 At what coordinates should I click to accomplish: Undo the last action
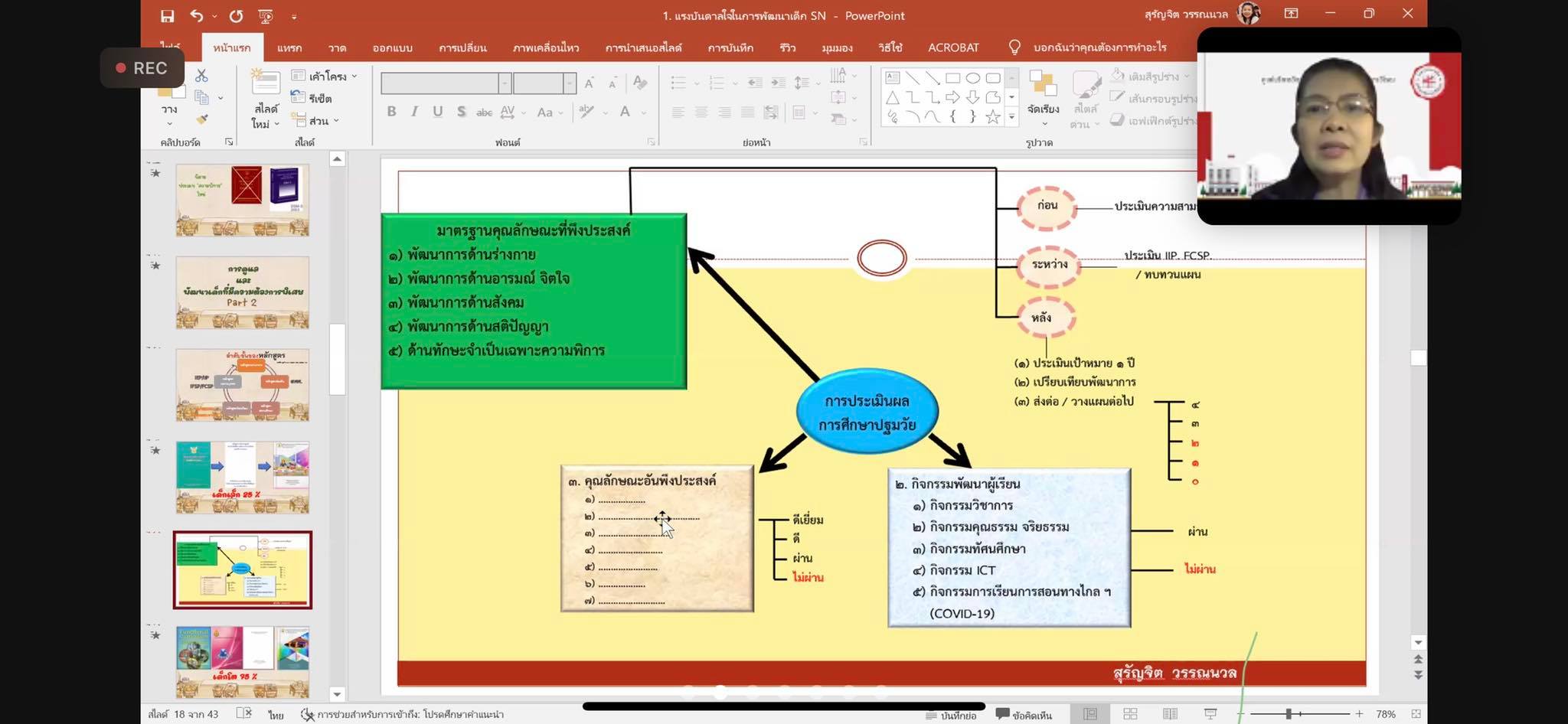(197, 15)
